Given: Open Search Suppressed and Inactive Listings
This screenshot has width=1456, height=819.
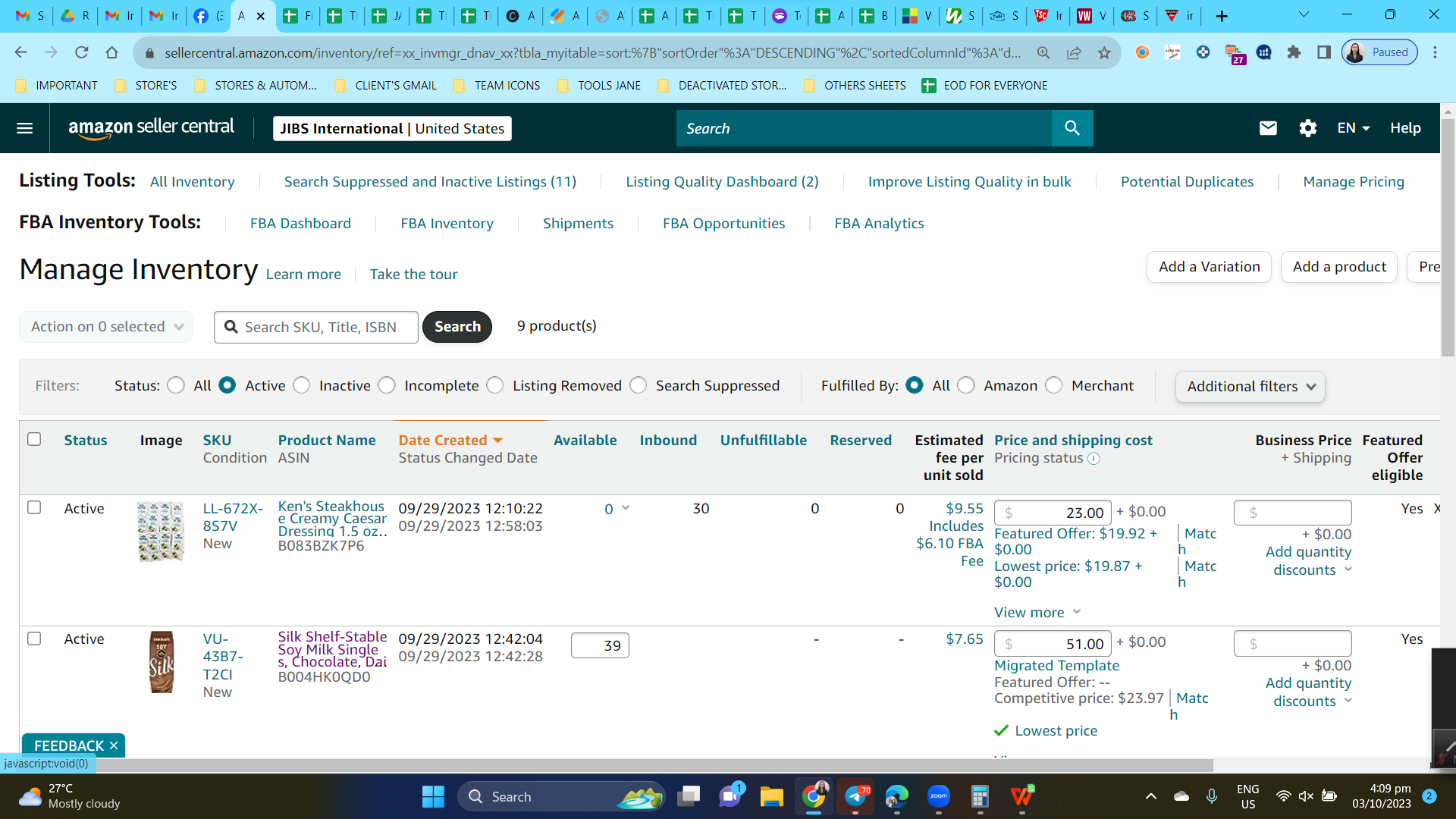Looking at the screenshot, I should tap(430, 182).
